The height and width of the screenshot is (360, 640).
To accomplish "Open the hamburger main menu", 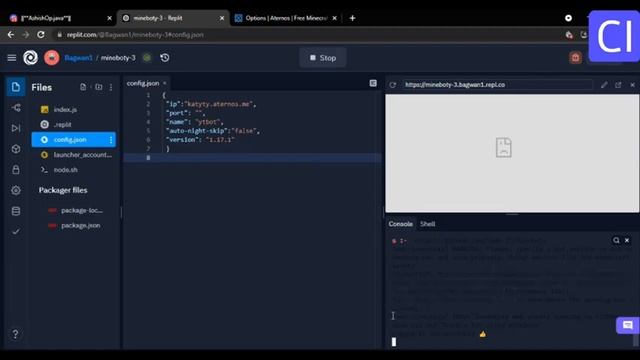I will tap(11, 58).
